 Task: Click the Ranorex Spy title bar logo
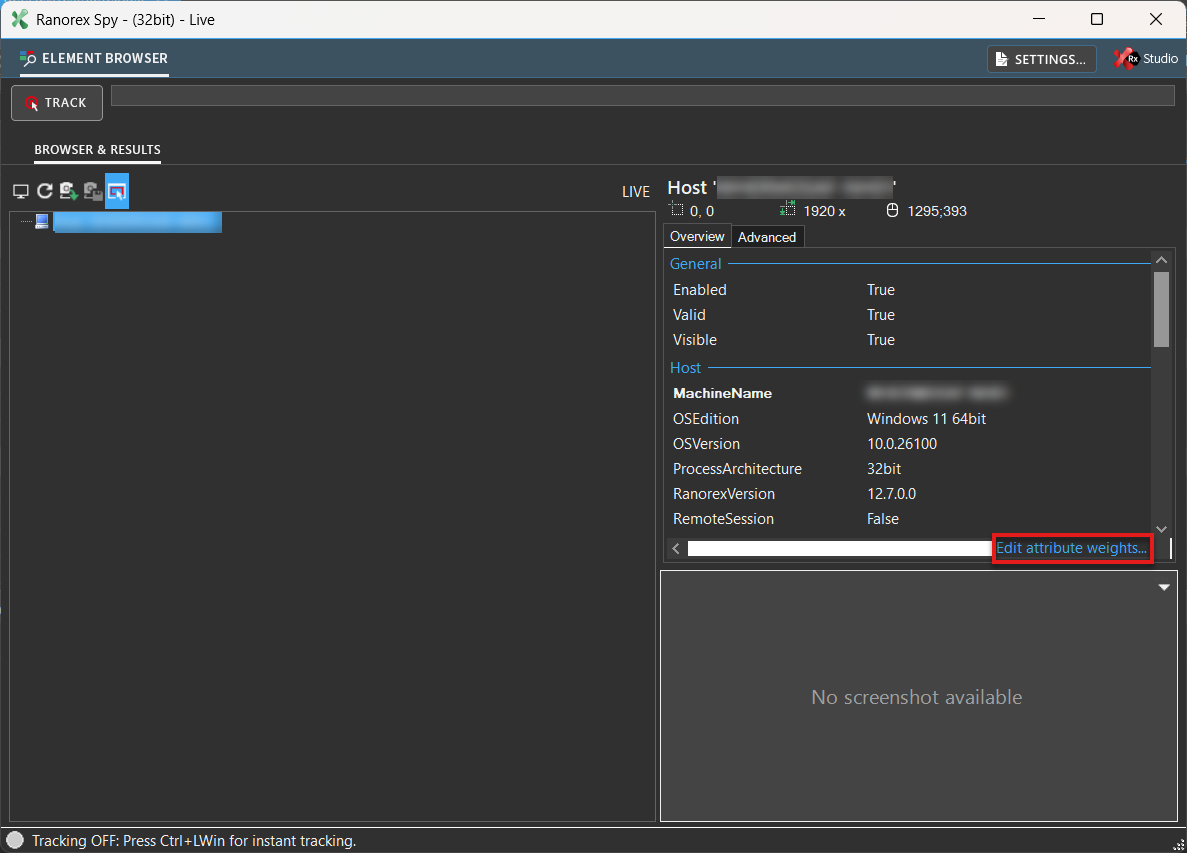point(20,19)
